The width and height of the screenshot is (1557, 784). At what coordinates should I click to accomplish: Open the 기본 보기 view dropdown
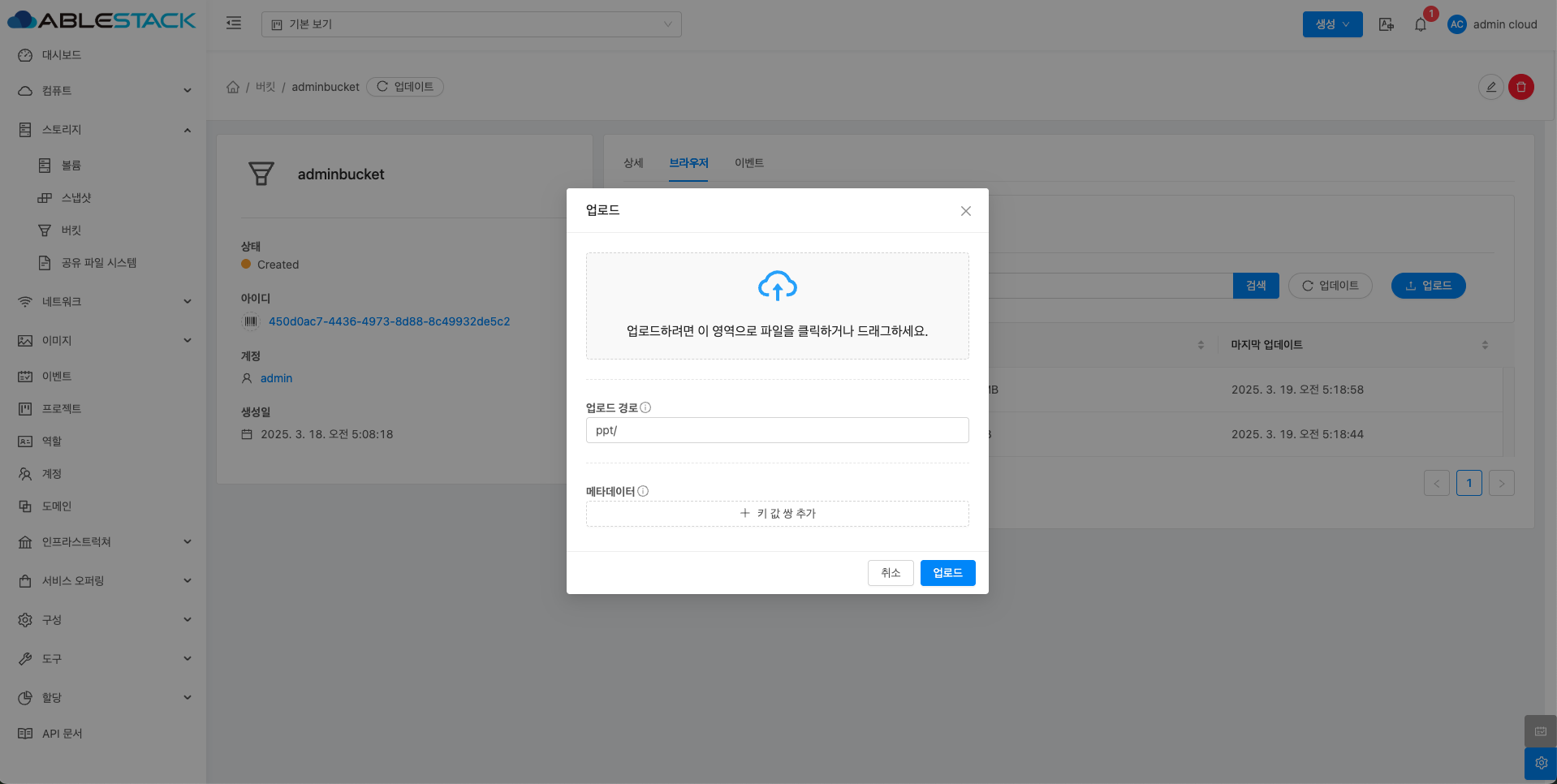point(471,24)
